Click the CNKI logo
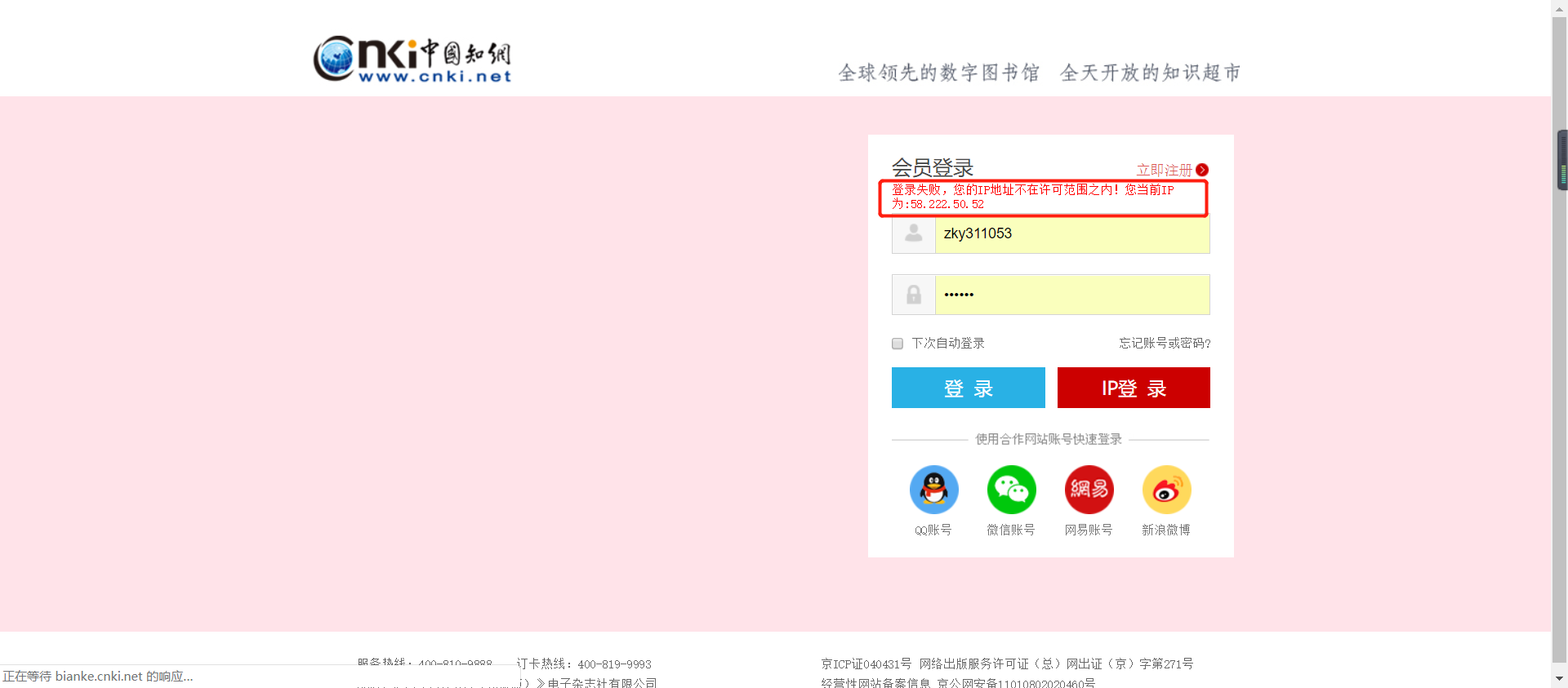This screenshot has width=1568, height=688. (412, 60)
